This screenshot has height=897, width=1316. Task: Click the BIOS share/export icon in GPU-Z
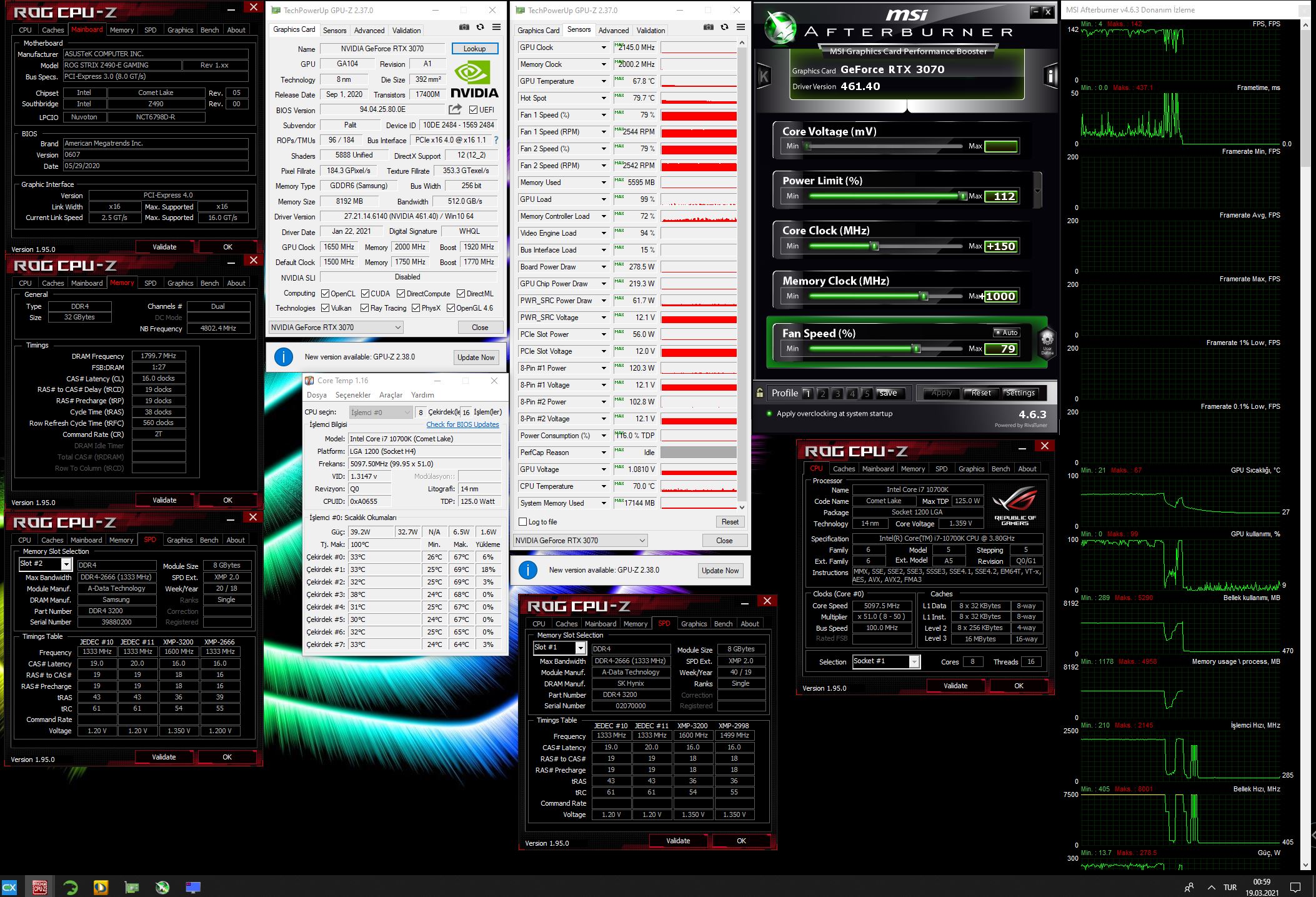click(x=455, y=109)
